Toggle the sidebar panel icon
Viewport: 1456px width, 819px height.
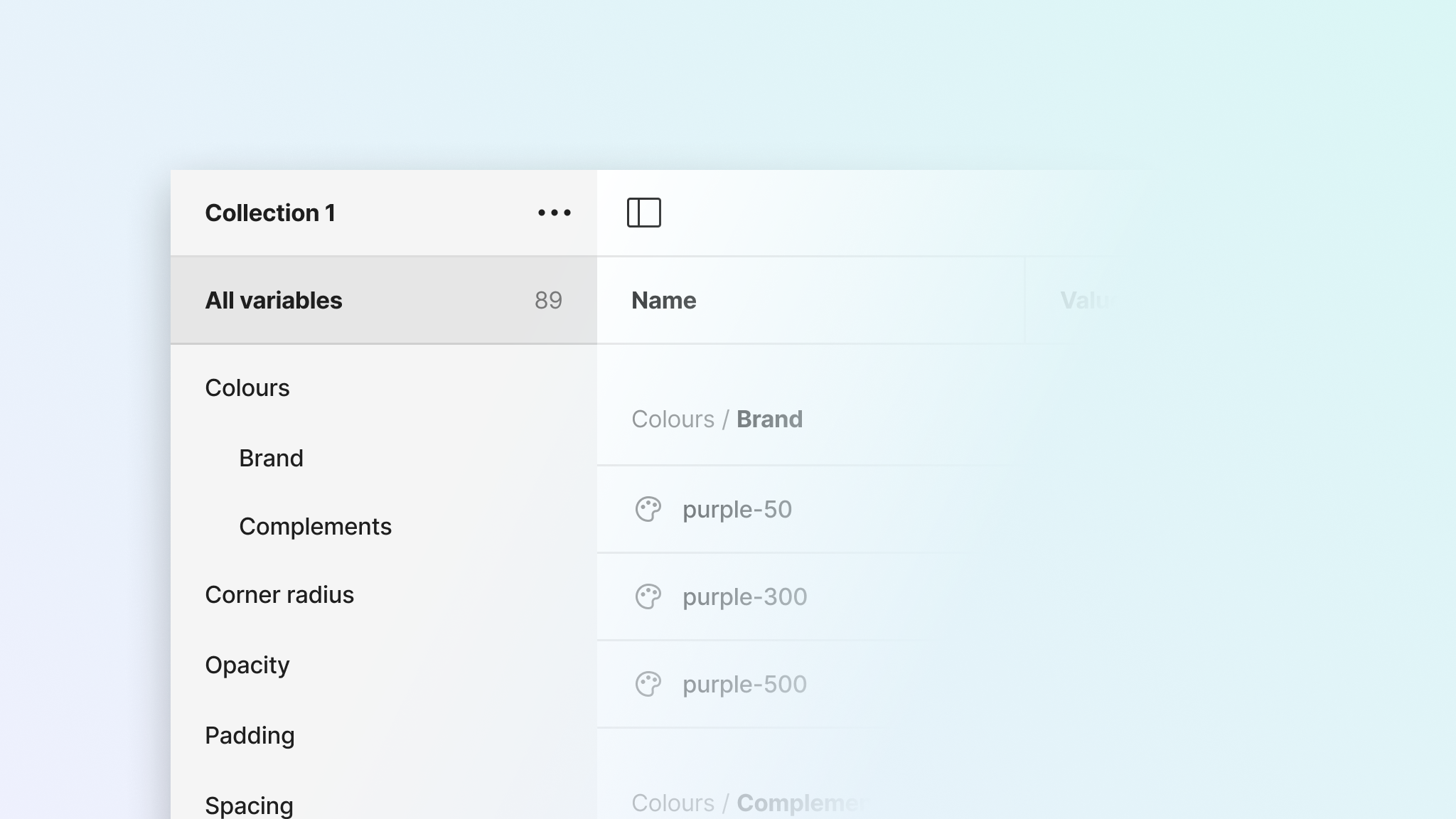(644, 213)
